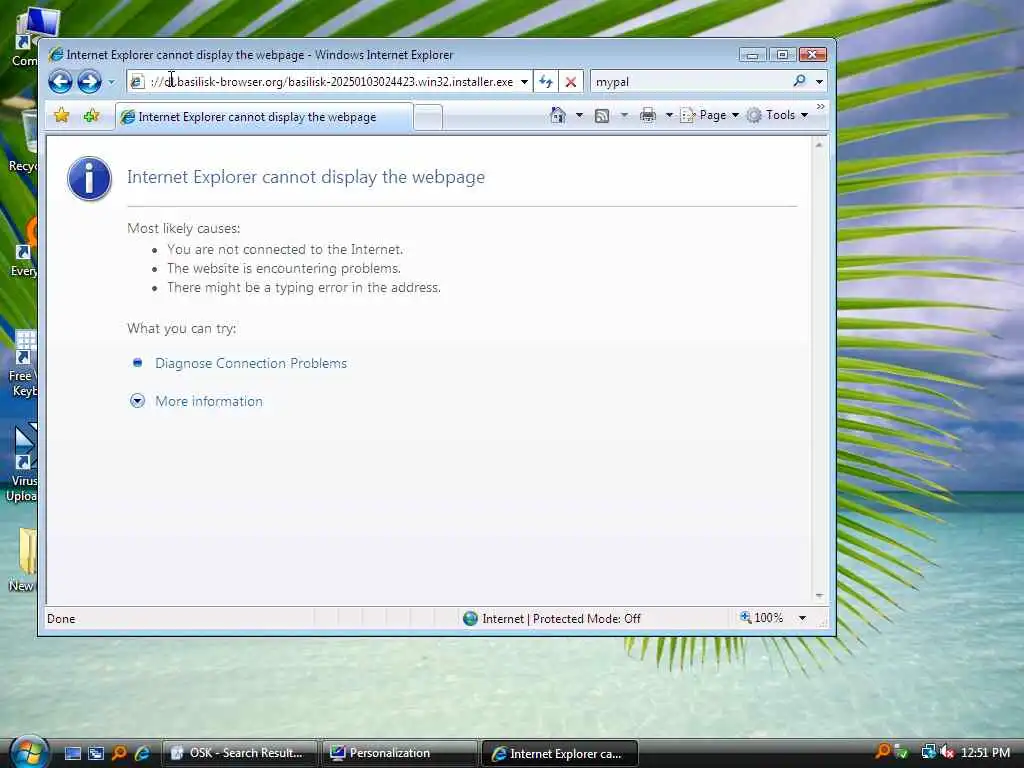Viewport: 1024px width, 768px height.
Task: Expand More information section
Action: (x=208, y=401)
